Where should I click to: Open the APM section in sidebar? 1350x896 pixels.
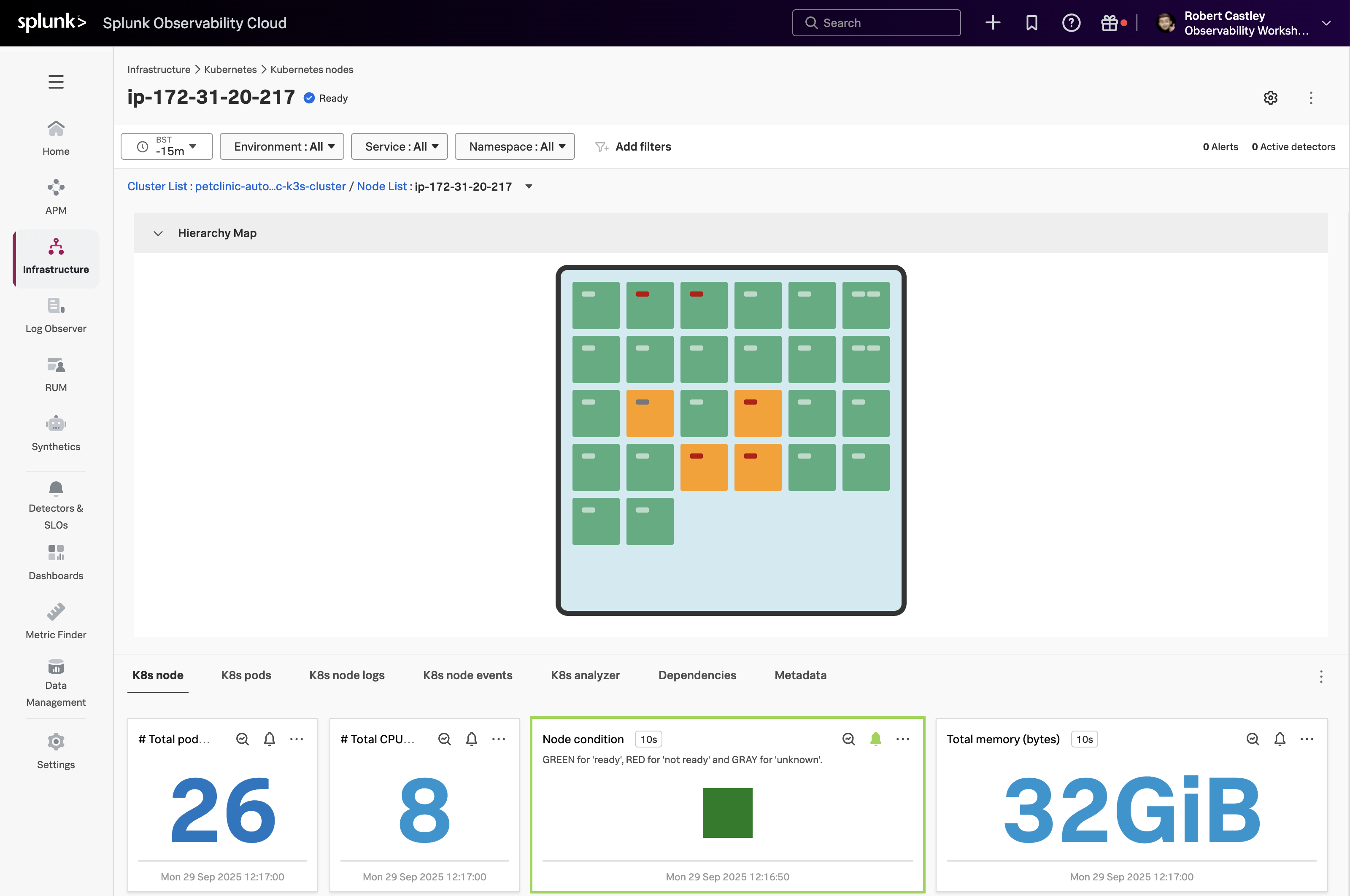point(55,197)
